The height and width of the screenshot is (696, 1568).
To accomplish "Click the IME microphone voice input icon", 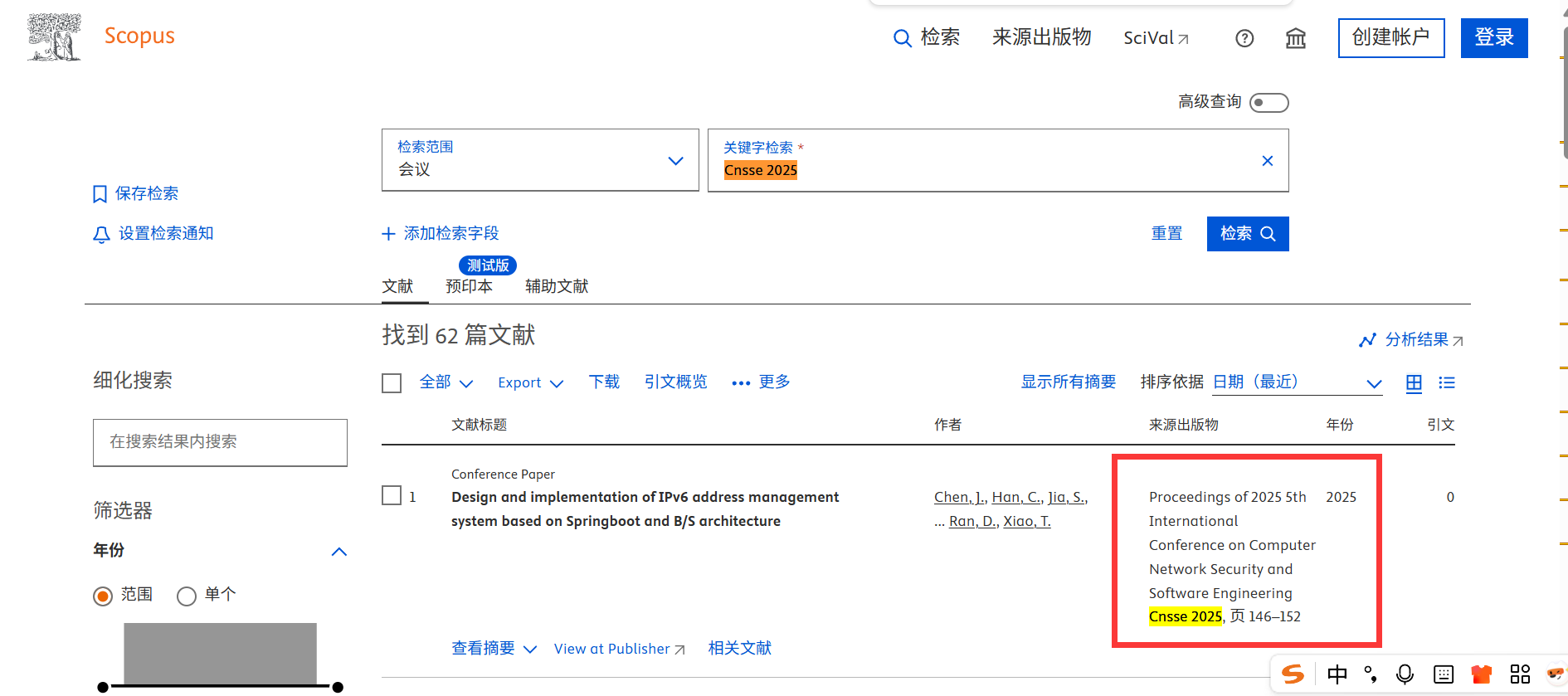I will tap(1405, 674).
